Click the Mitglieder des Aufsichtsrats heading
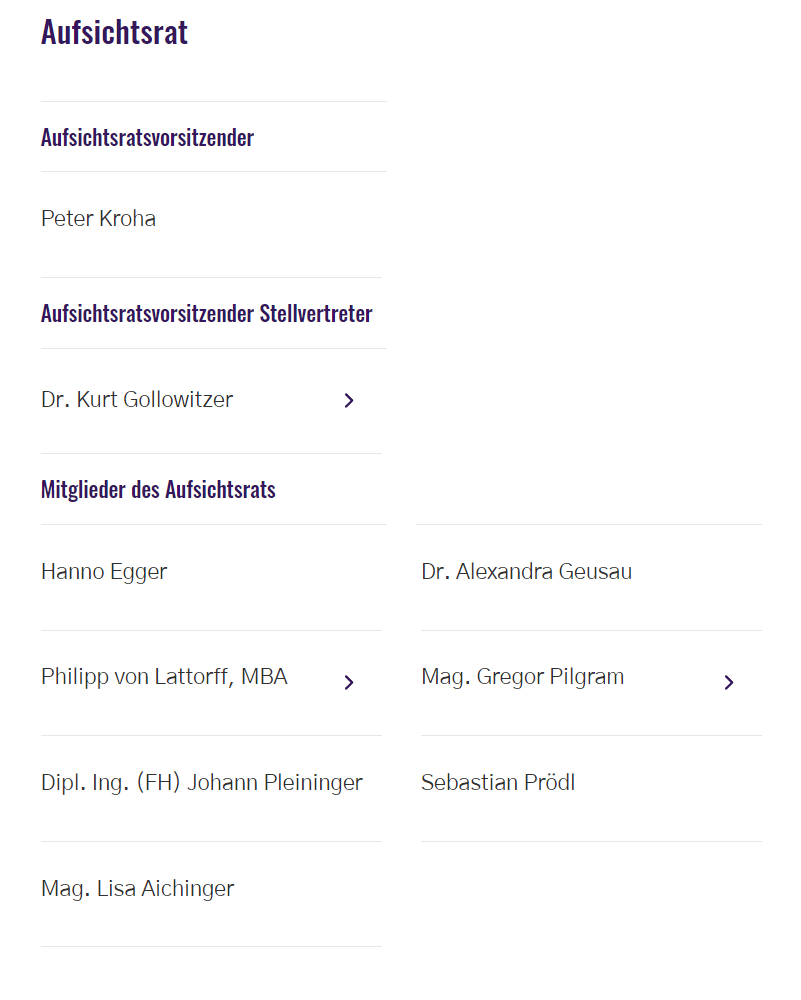This screenshot has height=1000, width=801. coord(158,490)
